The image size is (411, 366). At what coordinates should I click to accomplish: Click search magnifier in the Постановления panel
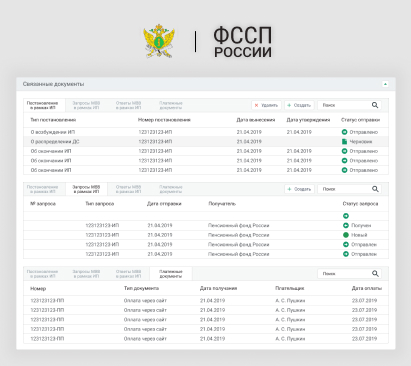pos(375,105)
